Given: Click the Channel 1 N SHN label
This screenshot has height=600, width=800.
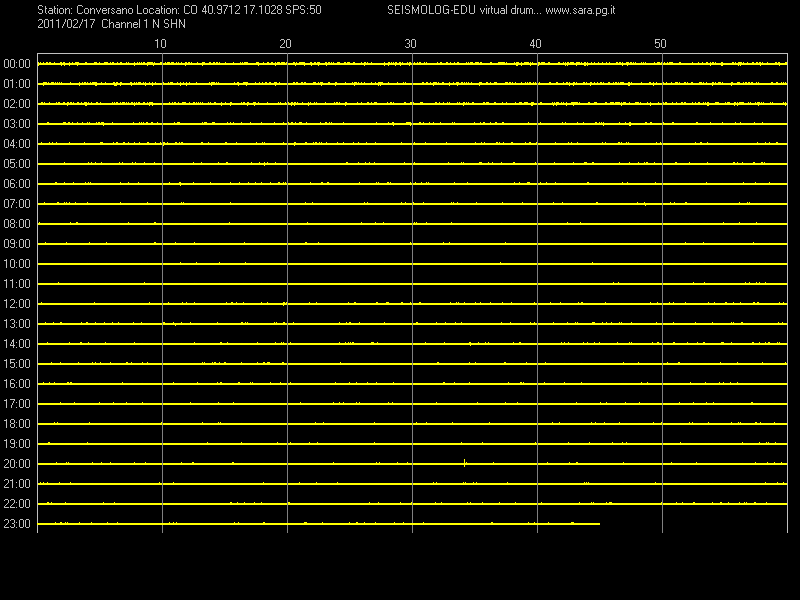Looking at the screenshot, I should coord(143,24).
